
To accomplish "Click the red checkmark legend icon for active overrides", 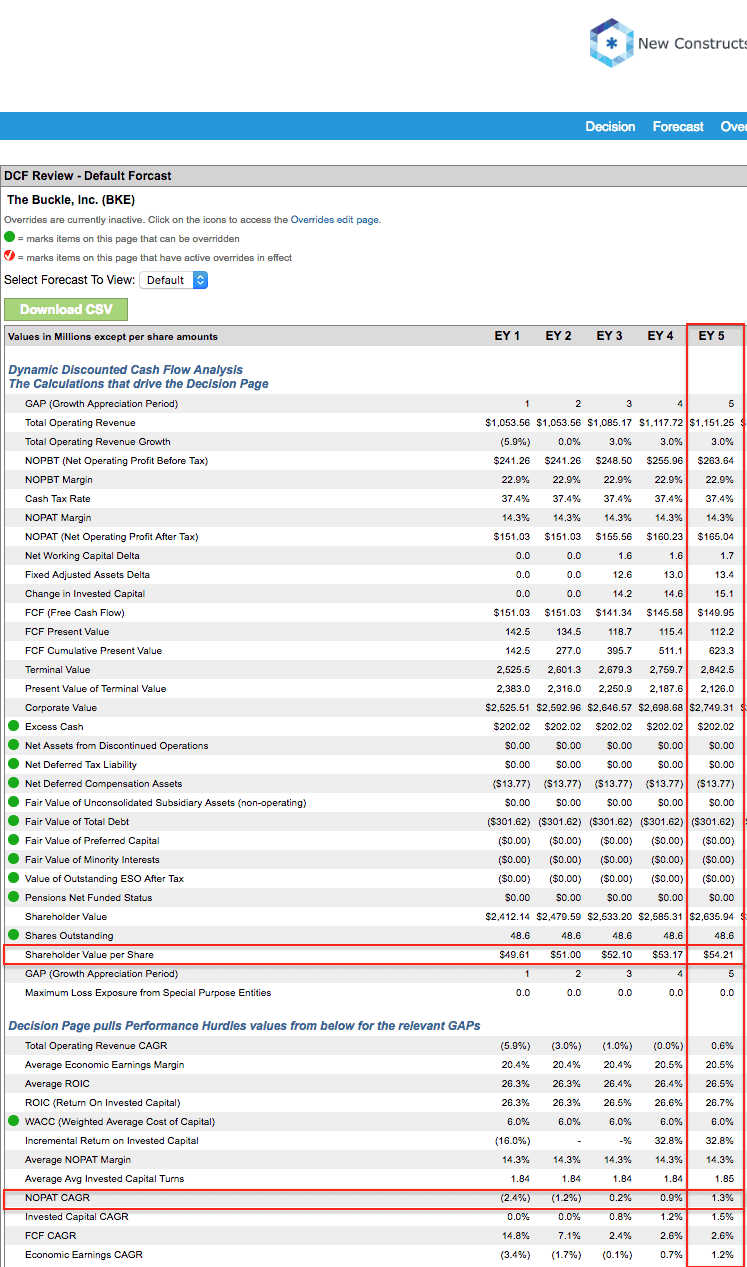I will coord(10,257).
